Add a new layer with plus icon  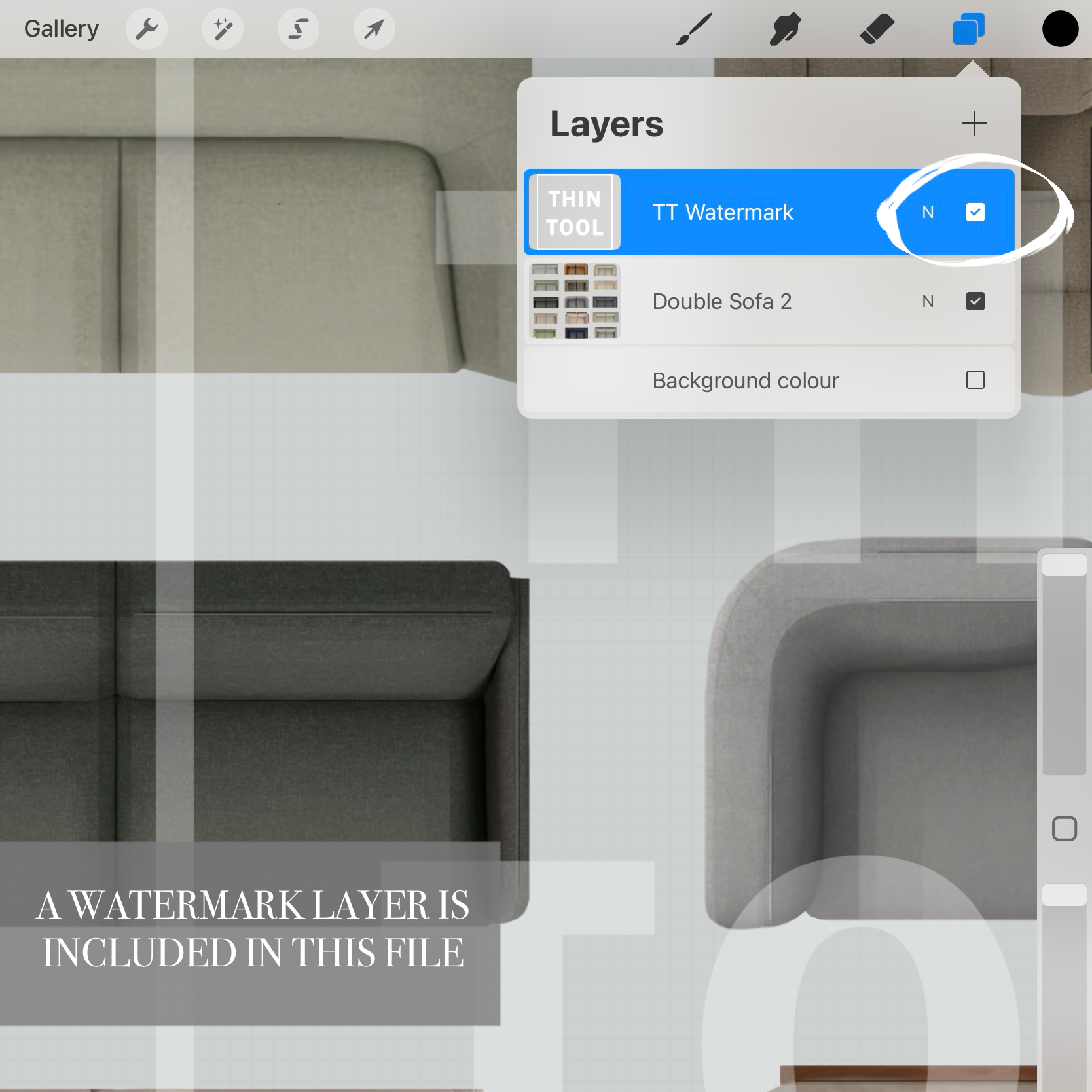click(974, 123)
